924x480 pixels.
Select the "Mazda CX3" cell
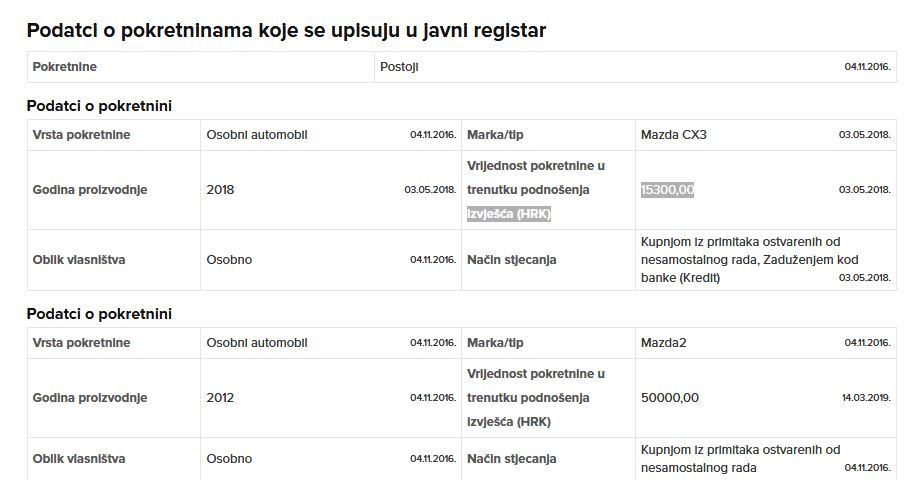[673, 135]
